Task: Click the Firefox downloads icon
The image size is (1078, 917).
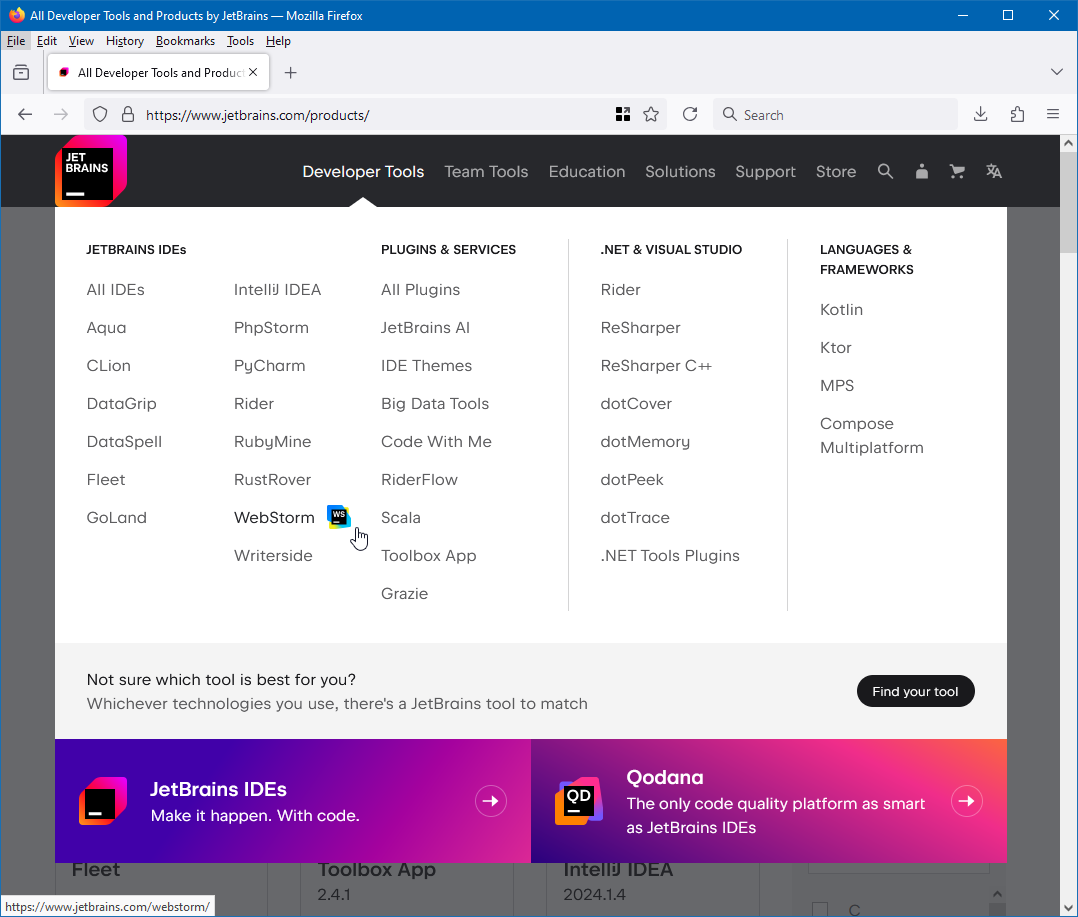Action: (980, 114)
